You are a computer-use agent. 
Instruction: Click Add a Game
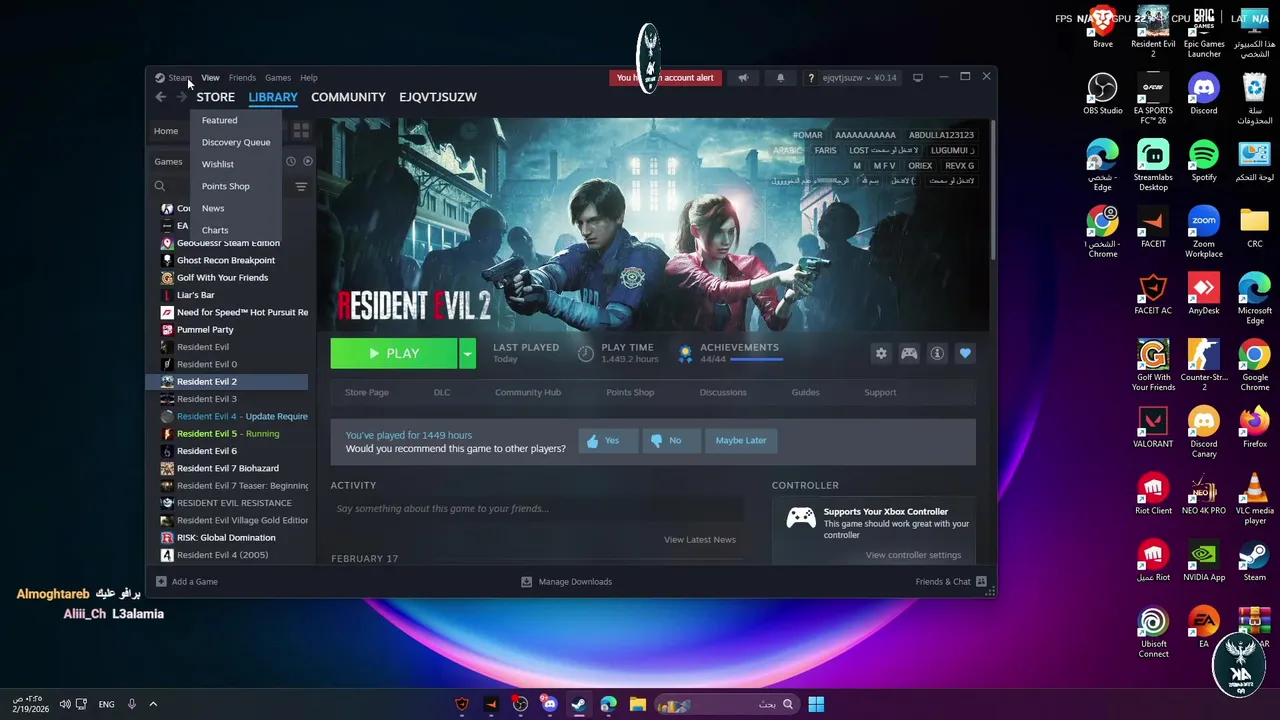pos(186,581)
